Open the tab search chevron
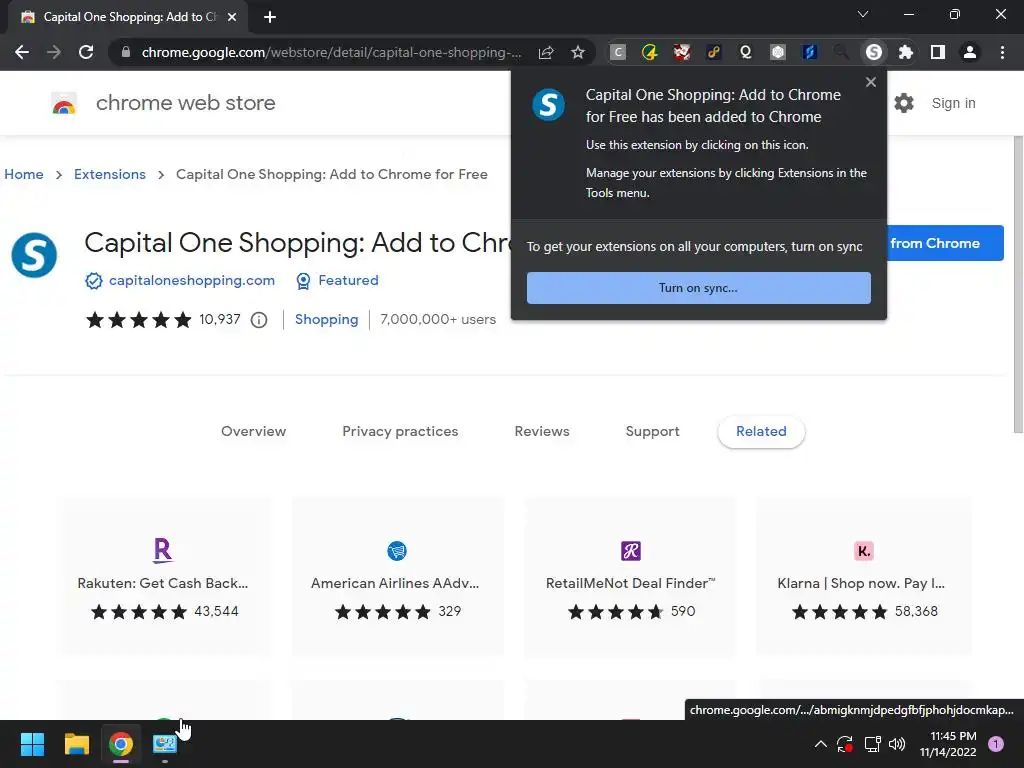 pyautogui.click(x=863, y=14)
